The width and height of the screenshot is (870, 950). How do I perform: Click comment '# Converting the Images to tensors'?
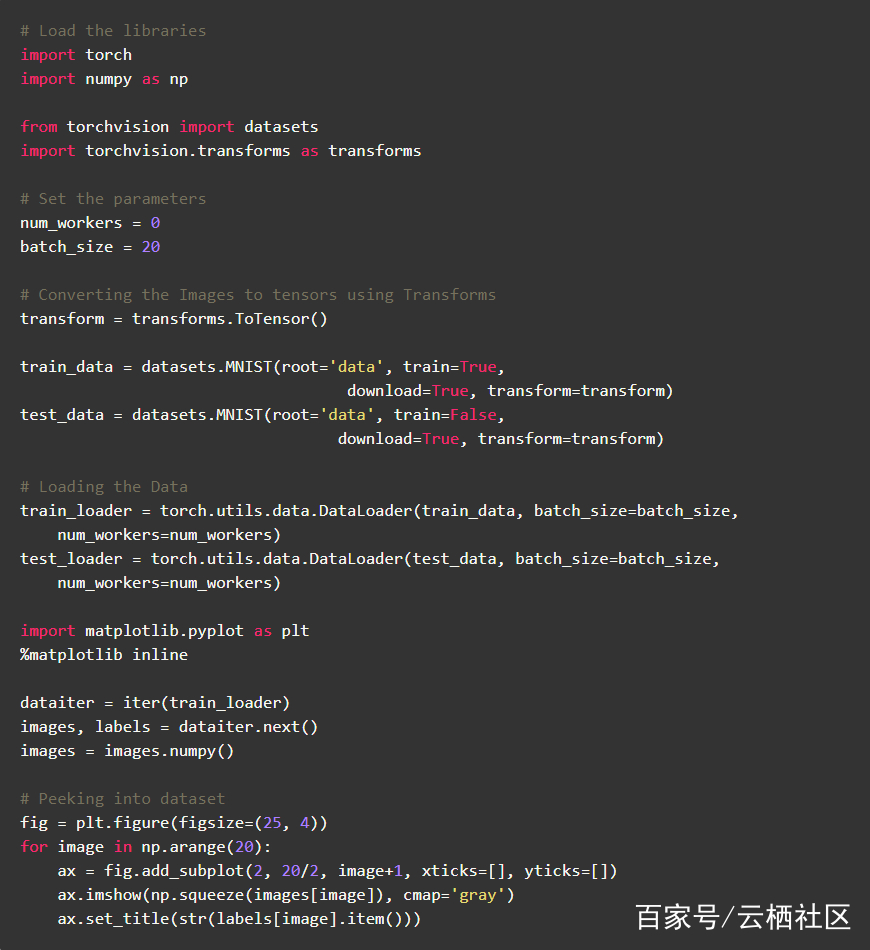(x=258, y=295)
